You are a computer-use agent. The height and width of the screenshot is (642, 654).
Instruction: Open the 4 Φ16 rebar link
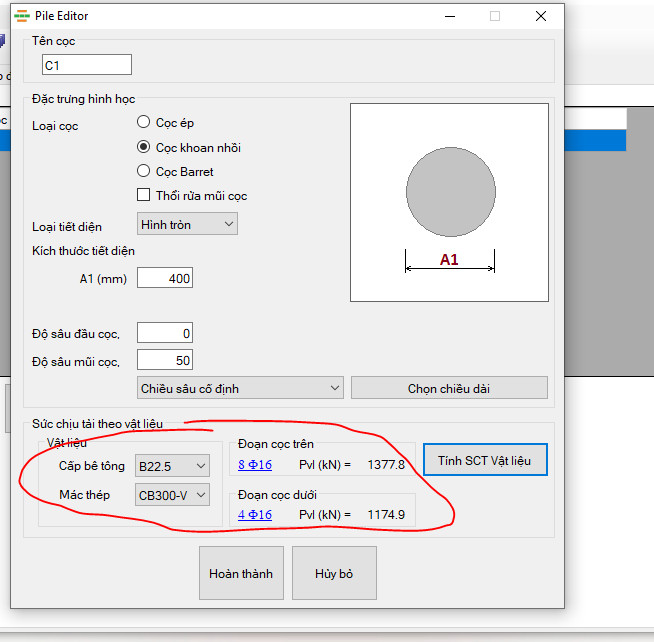[x=255, y=515]
